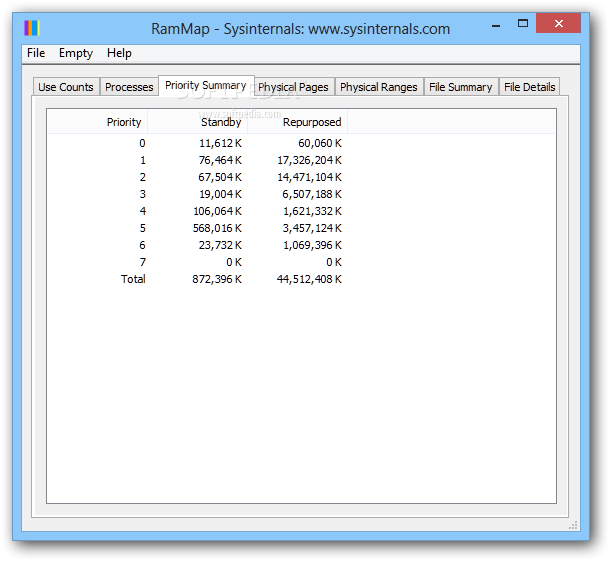The image size is (610, 561).
Task: Select Standby value 568,016 K
Action: click(x=217, y=228)
